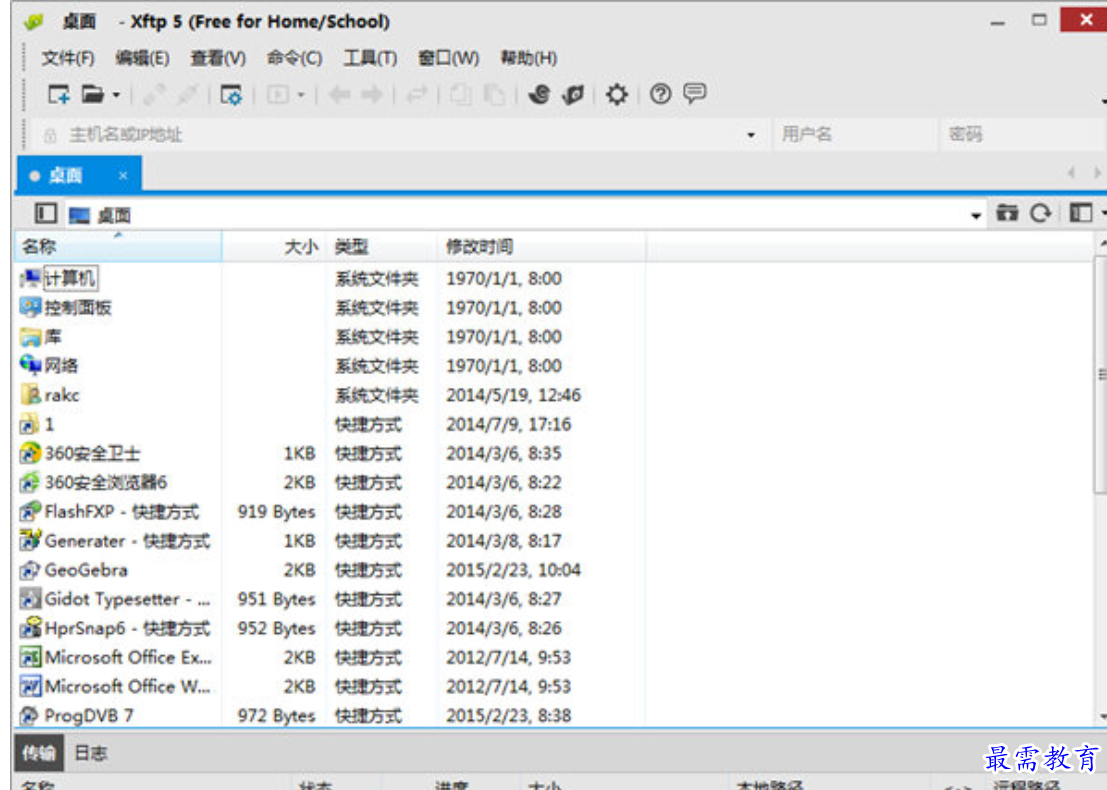Expand the 桌面 path dropdown
Screen dimensions: 1107x790
(x=976, y=215)
